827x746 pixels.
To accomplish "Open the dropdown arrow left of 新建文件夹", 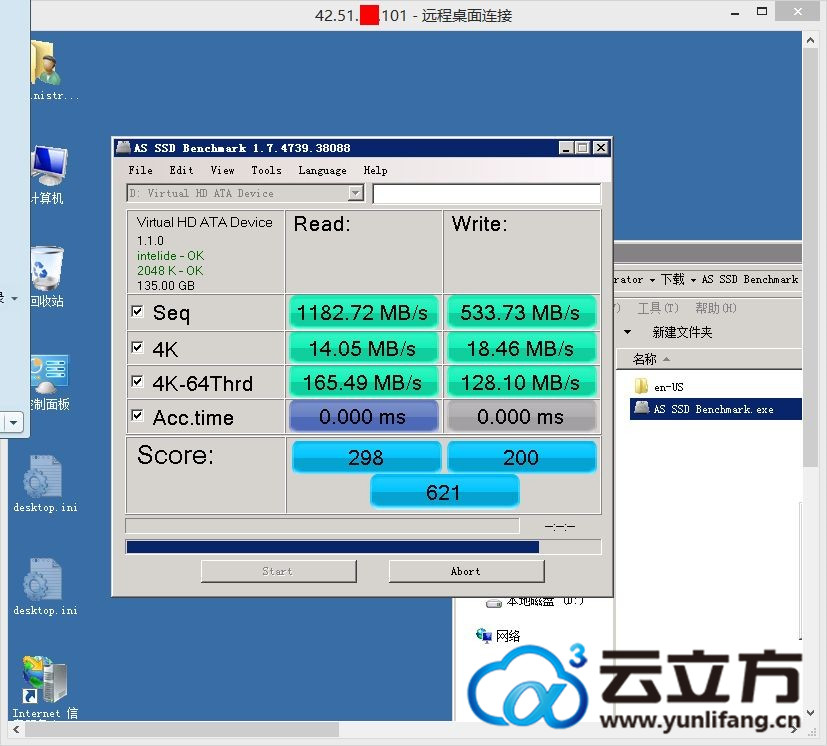I will (x=627, y=332).
